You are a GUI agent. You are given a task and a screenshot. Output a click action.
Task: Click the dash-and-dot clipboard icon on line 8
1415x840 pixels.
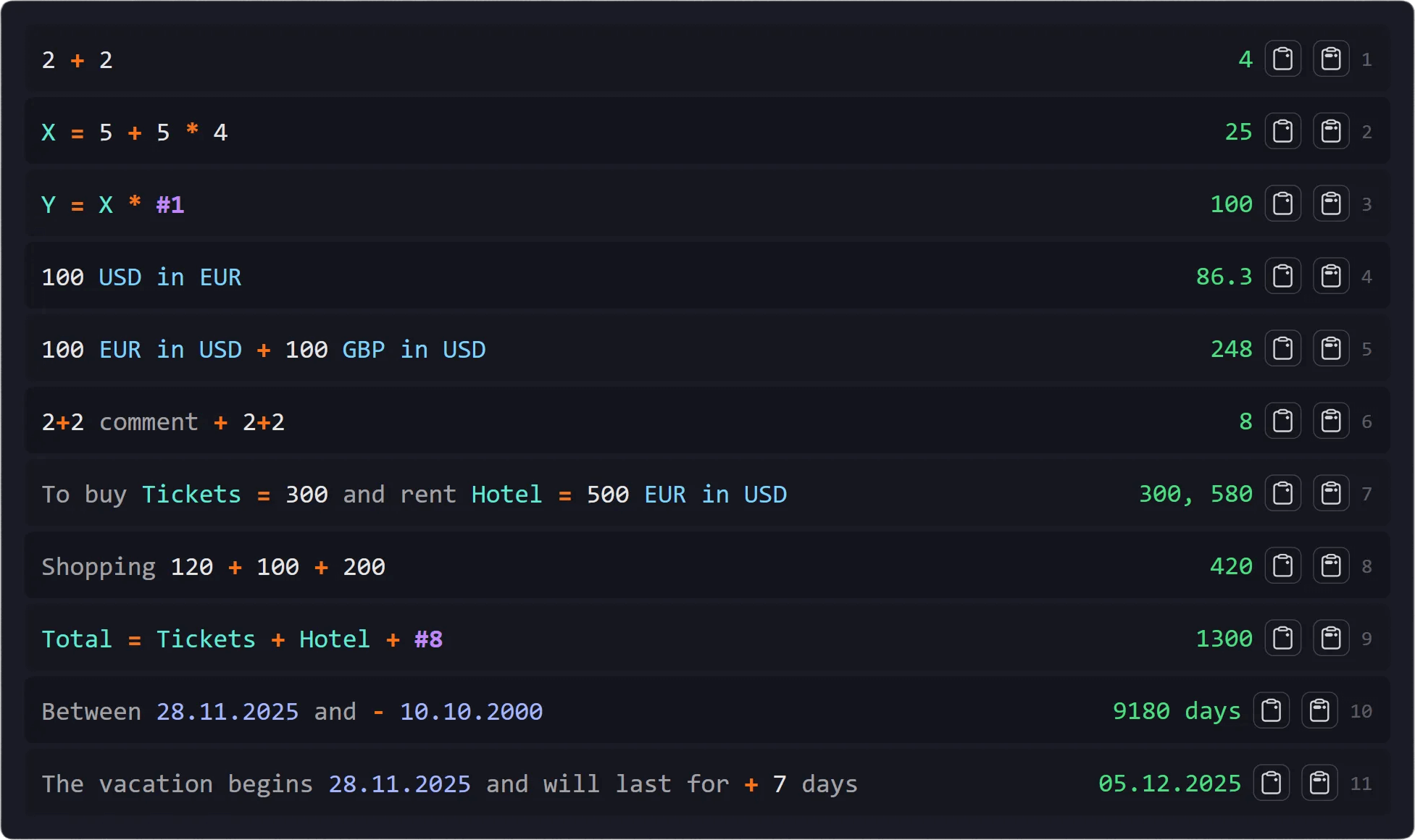point(1331,566)
